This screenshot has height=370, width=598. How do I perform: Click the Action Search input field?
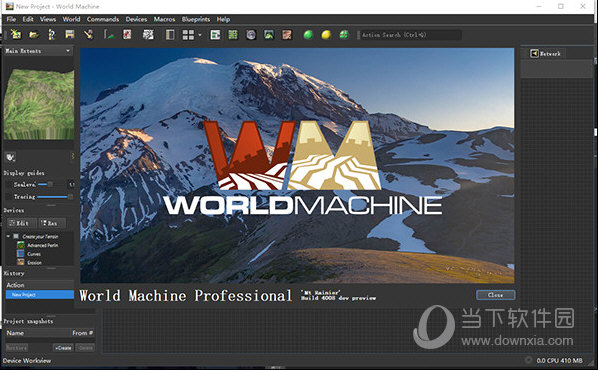[410, 35]
